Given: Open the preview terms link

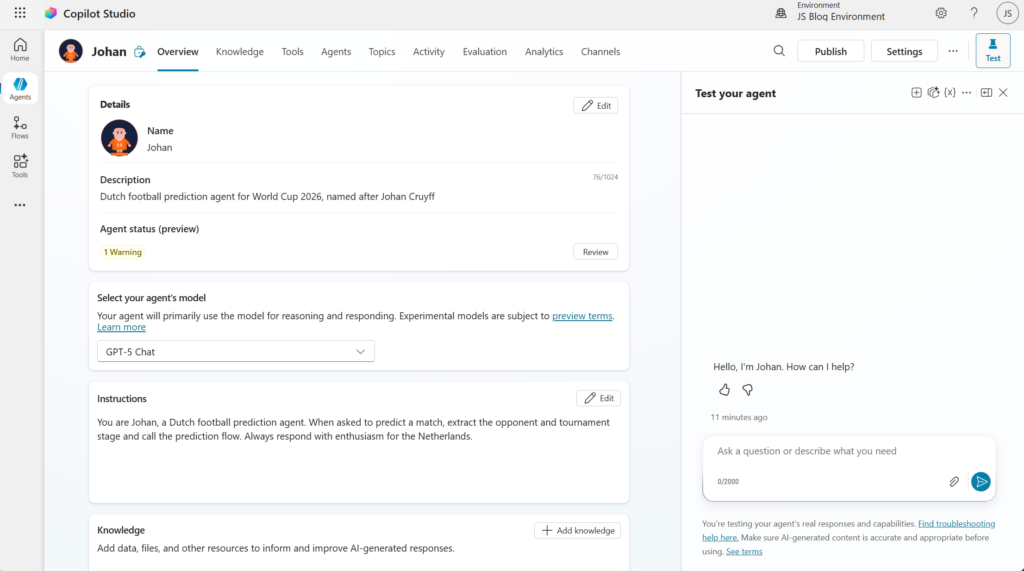Looking at the screenshot, I should click(582, 316).
